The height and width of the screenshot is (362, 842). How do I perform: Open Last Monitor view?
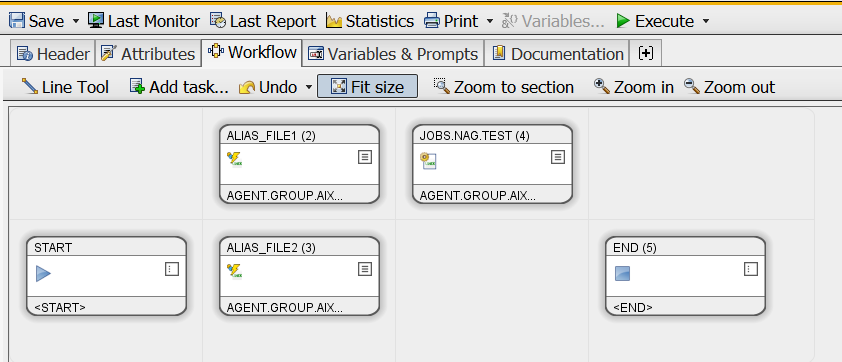(144, 21)
